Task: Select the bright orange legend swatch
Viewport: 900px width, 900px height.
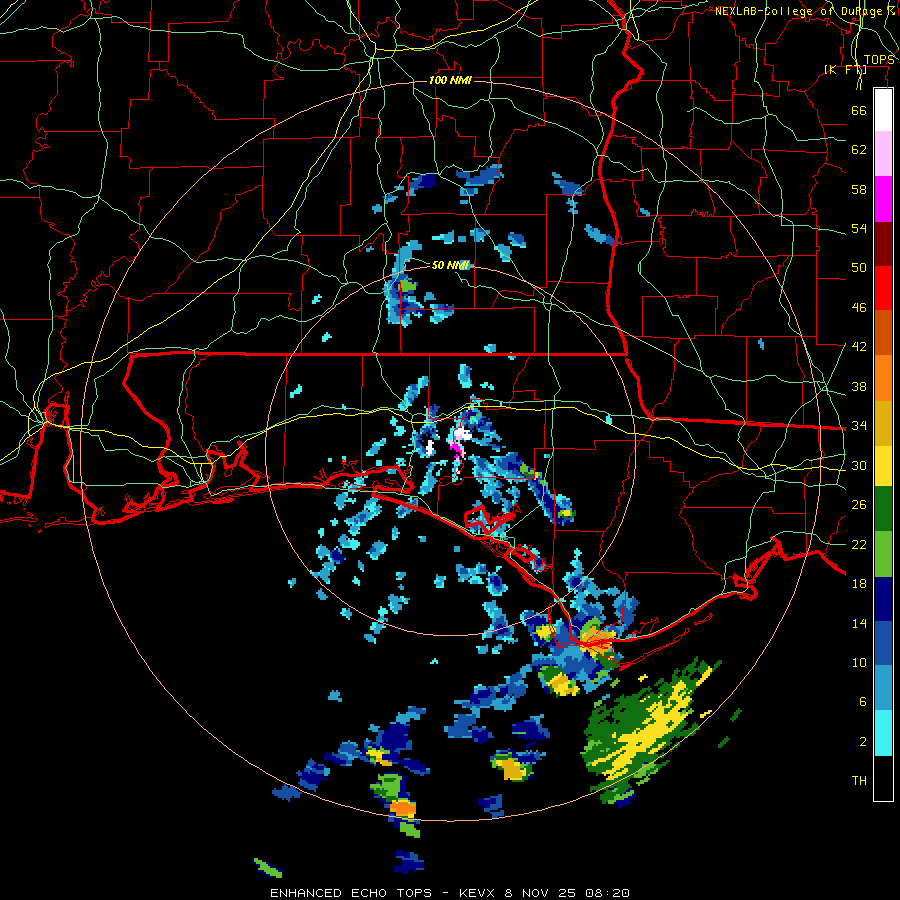Action: coord(883,378)
